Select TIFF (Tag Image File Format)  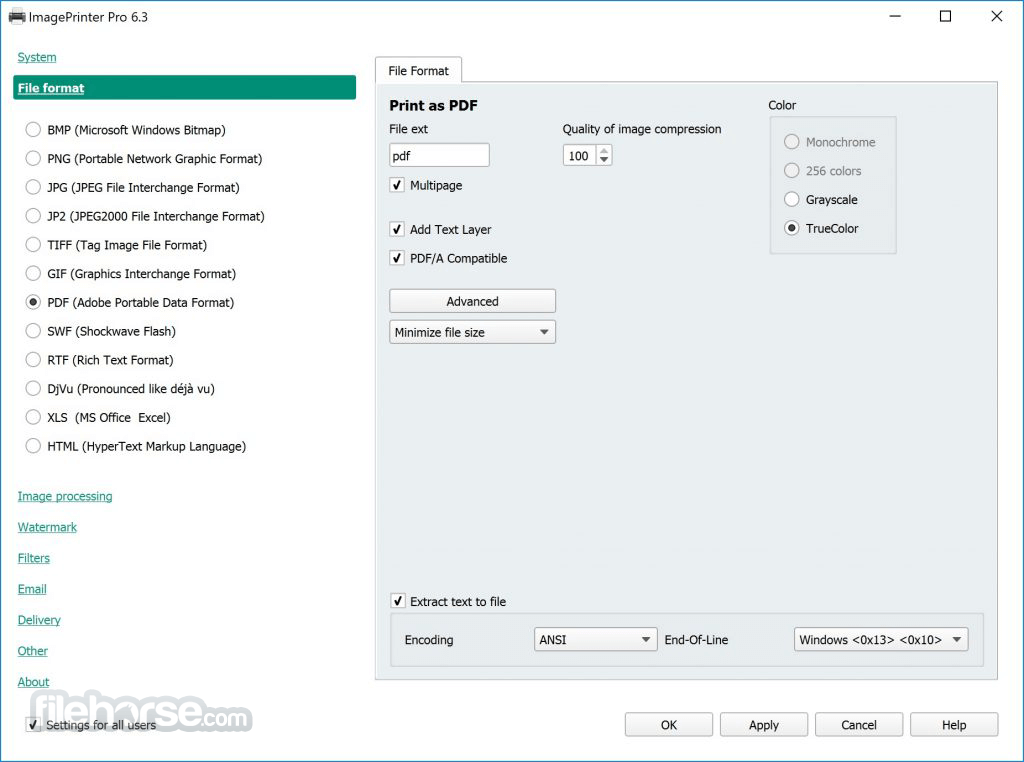pyautogui.click(x=33, y=245)
